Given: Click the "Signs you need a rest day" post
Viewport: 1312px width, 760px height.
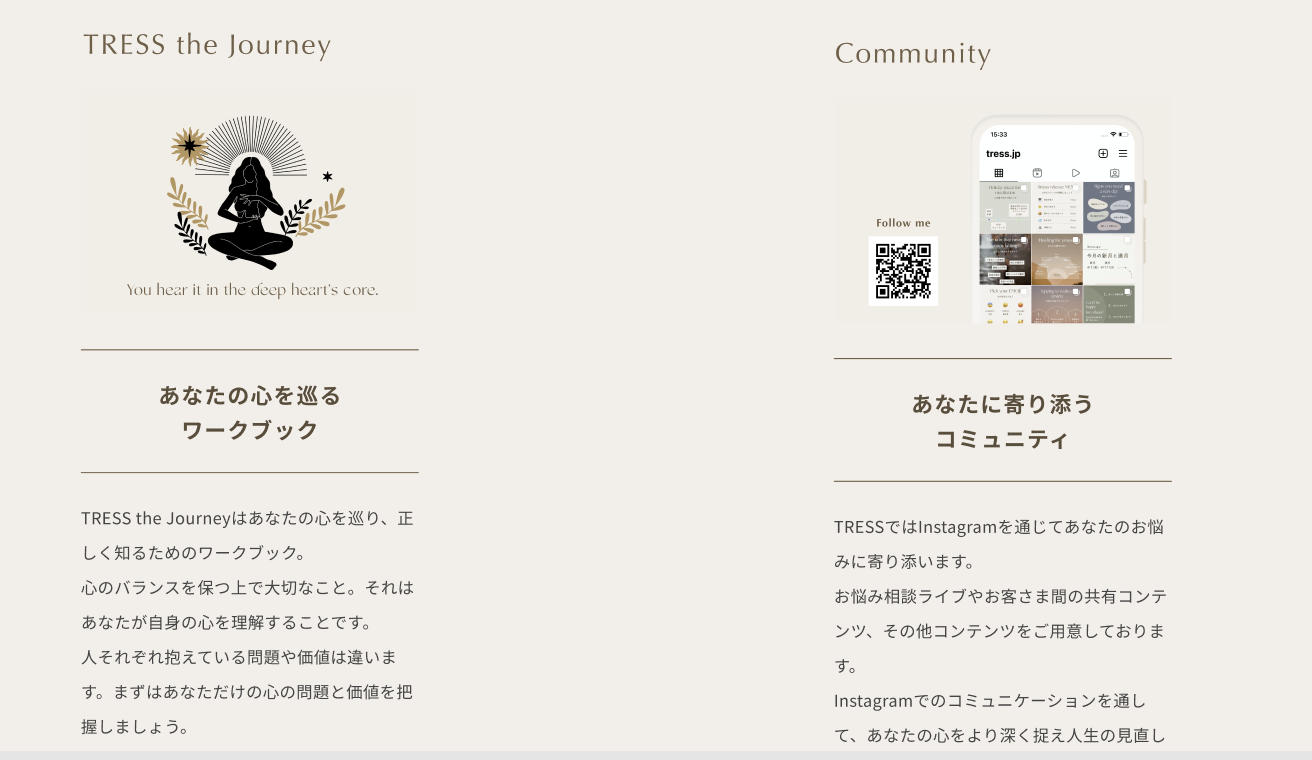Looking at the screenshot, I should click(1109, 207).
